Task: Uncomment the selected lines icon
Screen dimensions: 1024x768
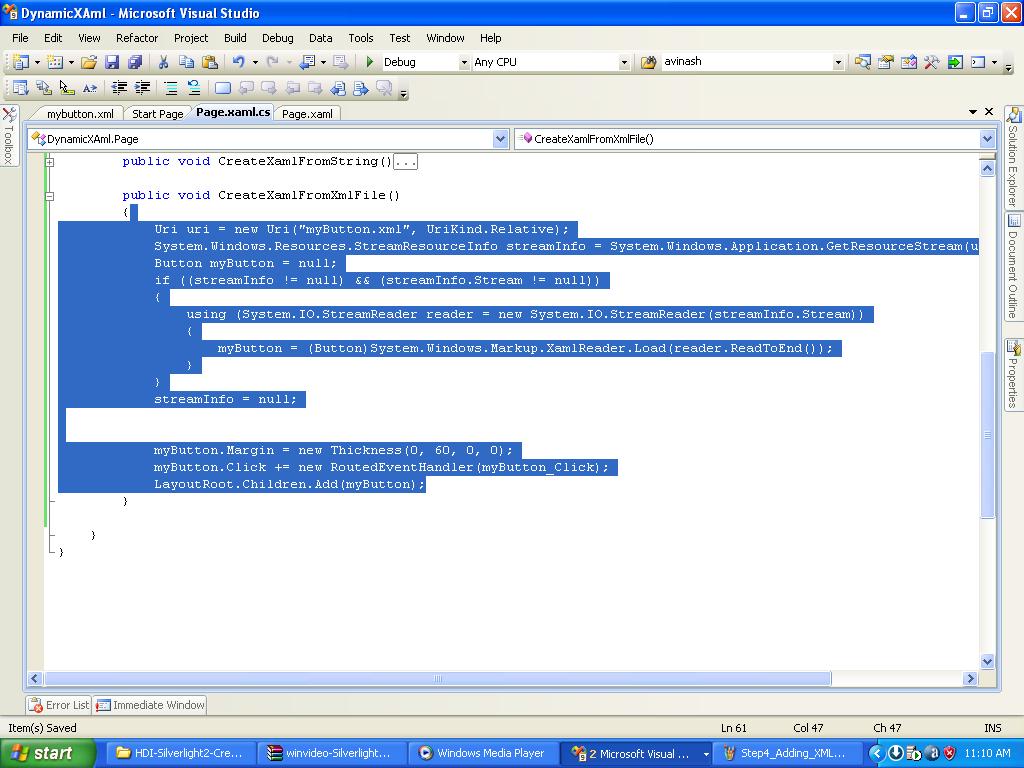Action: point(194,88)
